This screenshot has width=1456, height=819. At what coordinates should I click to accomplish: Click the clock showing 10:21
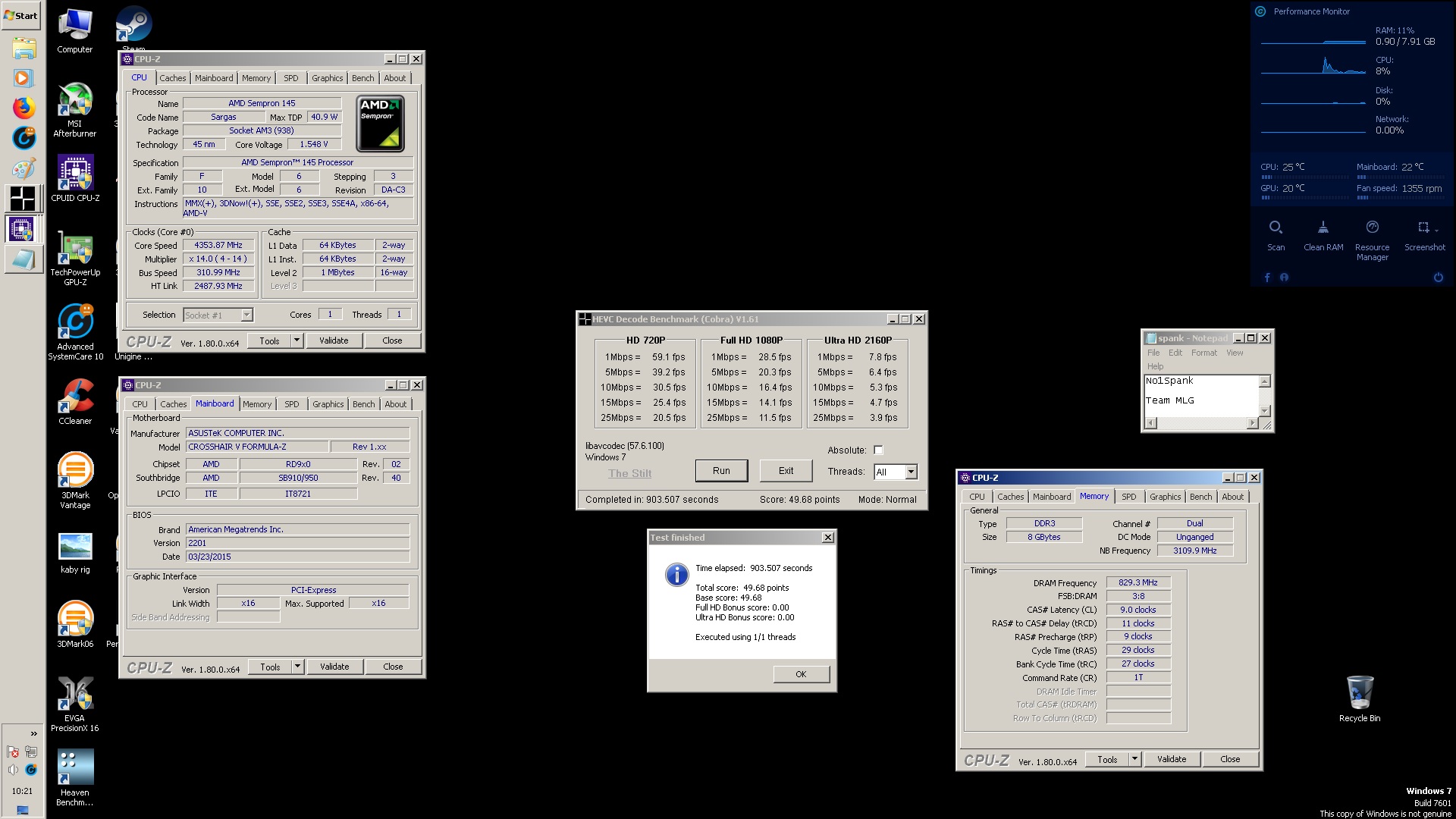click(22, 791)
